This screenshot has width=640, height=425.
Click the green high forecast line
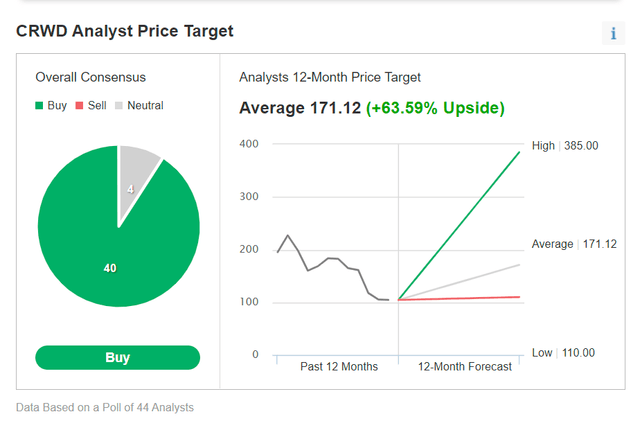pyautogui.click(x=460, y=225)
